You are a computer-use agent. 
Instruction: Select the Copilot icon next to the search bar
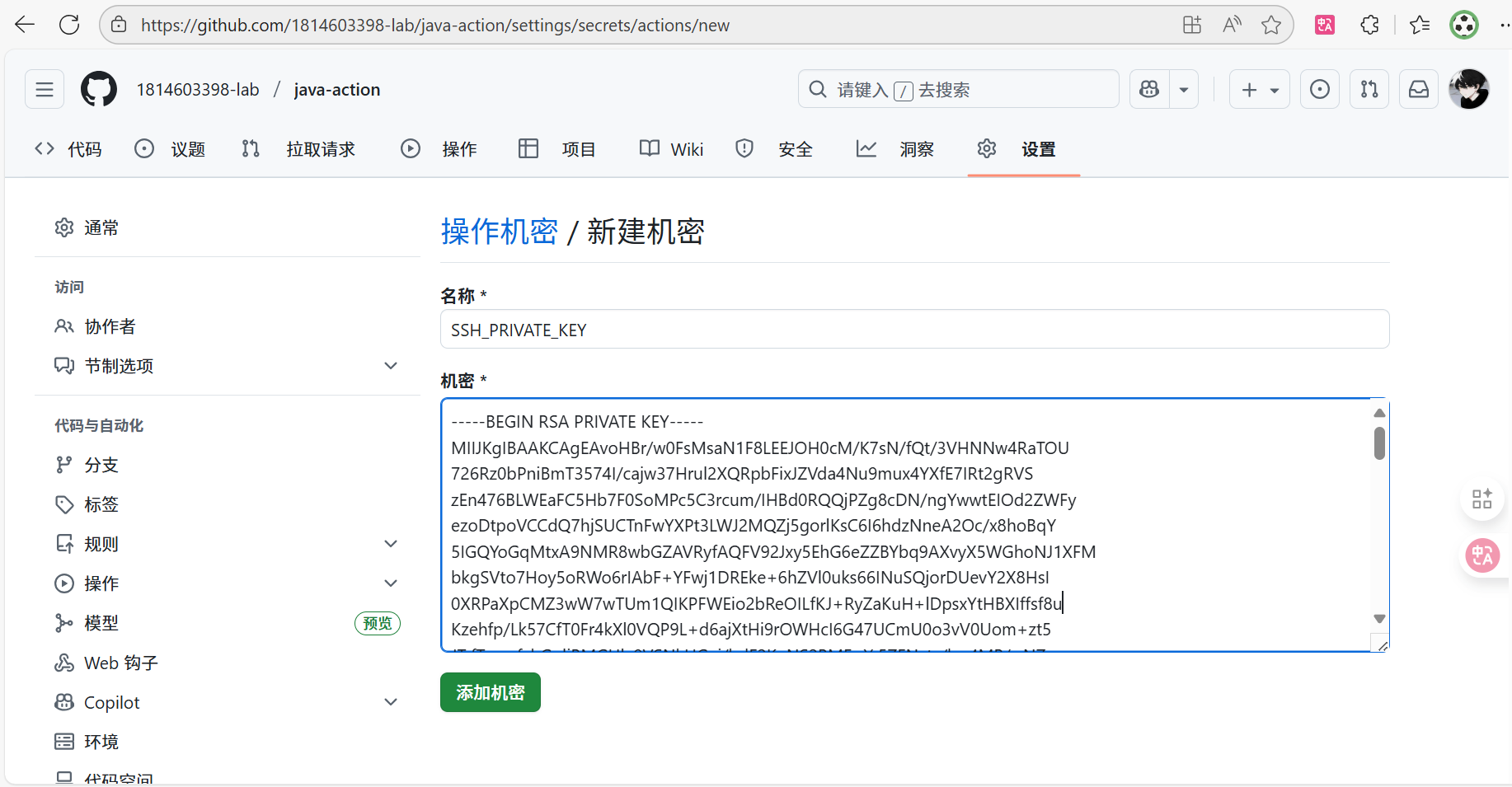point(1148,89)
